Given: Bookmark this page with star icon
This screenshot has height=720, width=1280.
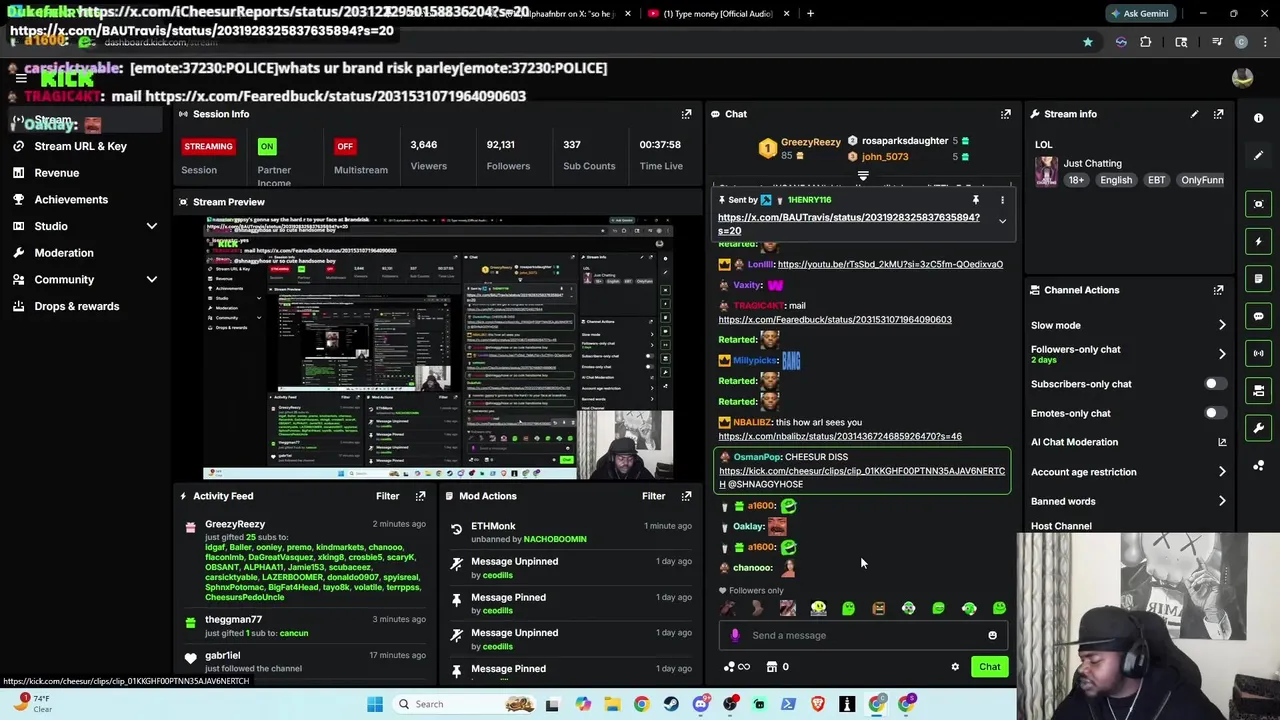Looking at the screenshot, I should point(1087,42).
